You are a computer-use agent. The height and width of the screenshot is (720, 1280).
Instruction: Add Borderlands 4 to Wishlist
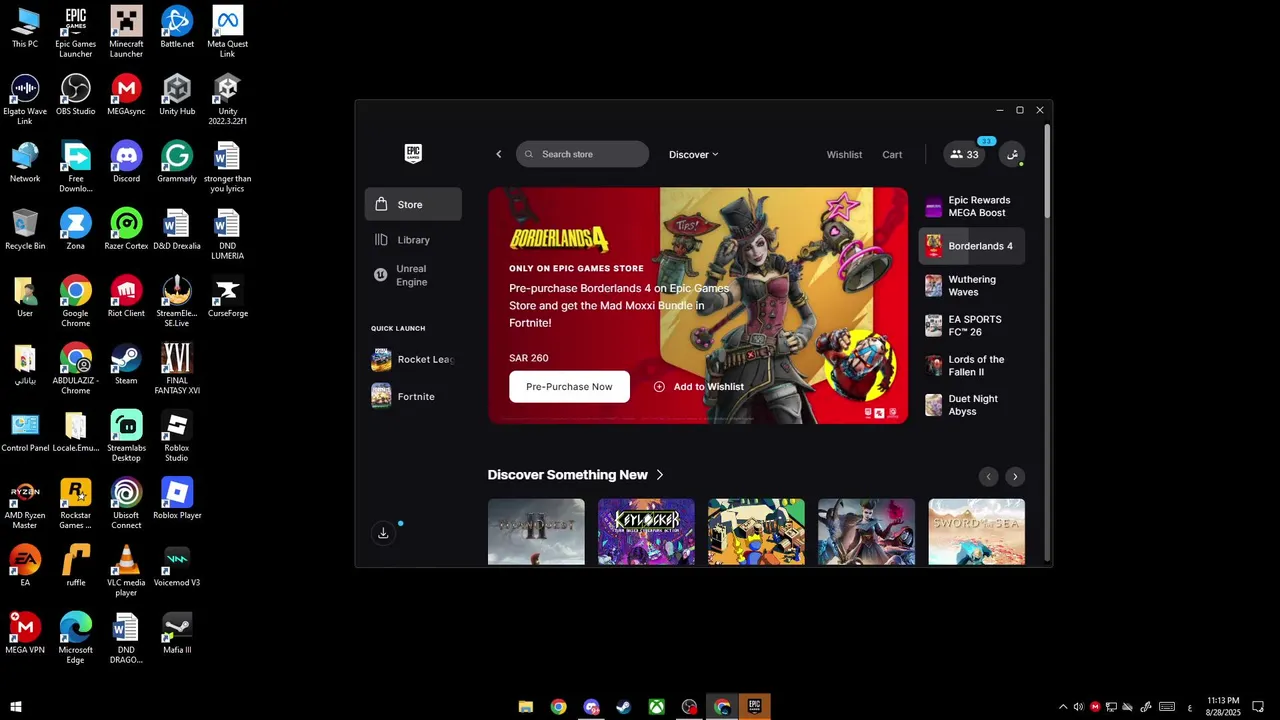(x=699, y=387)
